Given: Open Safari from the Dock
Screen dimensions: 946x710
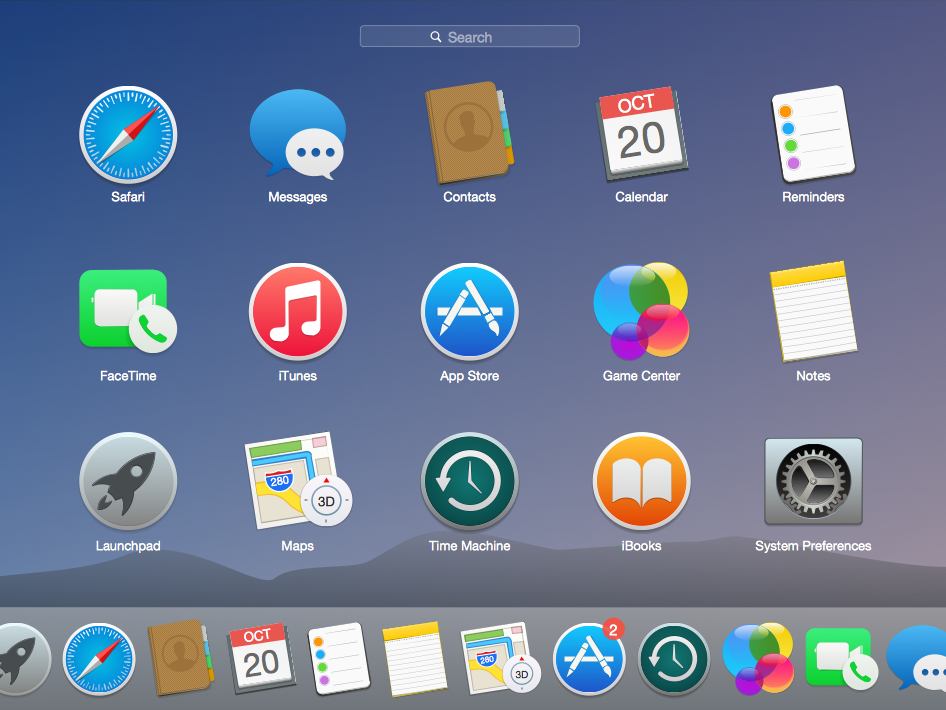Looking at the screenshot, I should click(99, 659).
